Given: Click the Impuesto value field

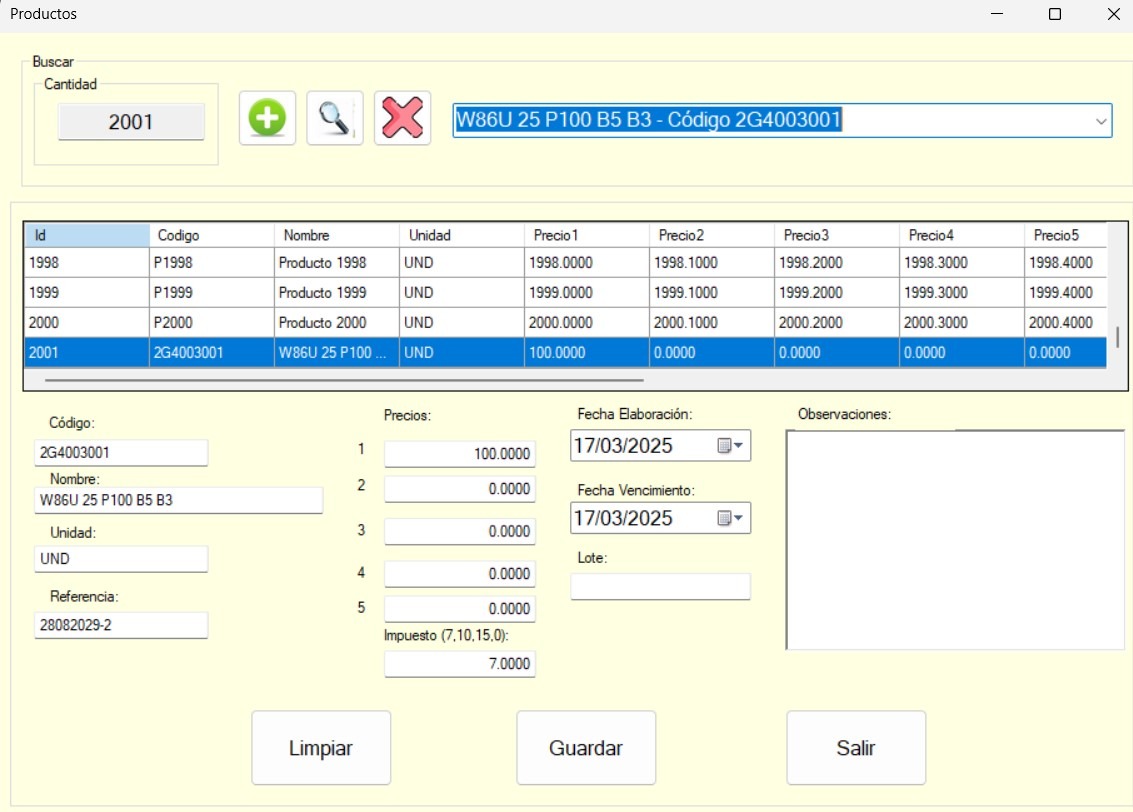Looking at the screenshot, I should click(x=459, y=663).
